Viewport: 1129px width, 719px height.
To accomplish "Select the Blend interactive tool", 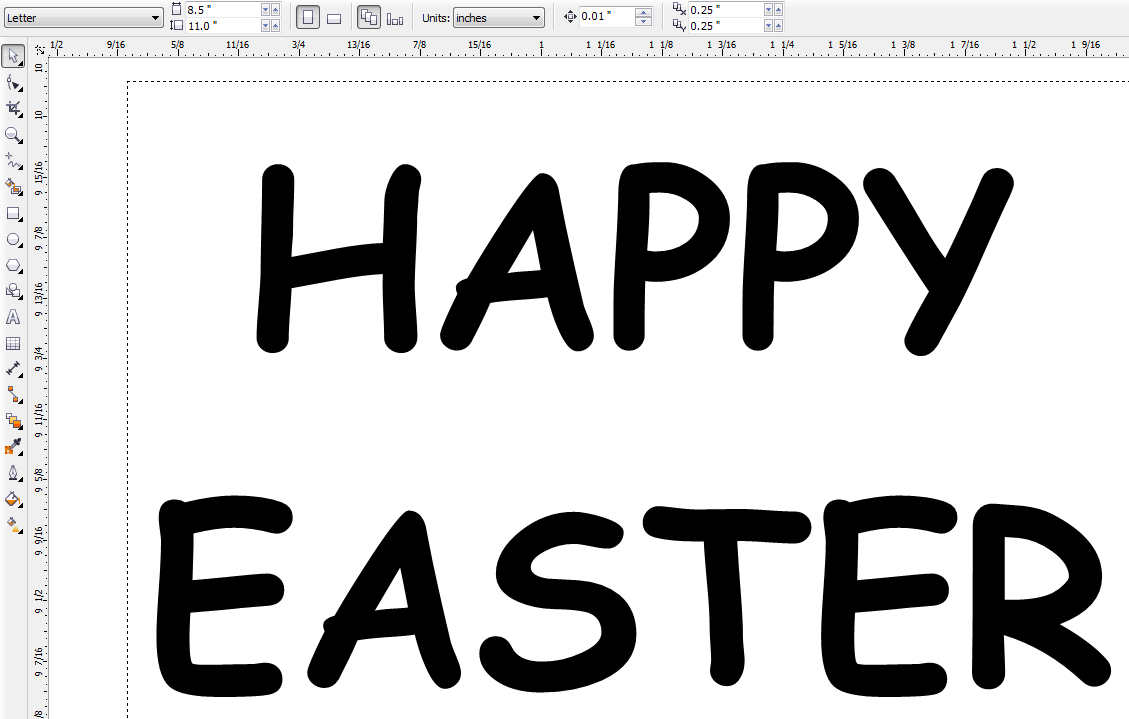I will tap(13, 421).
